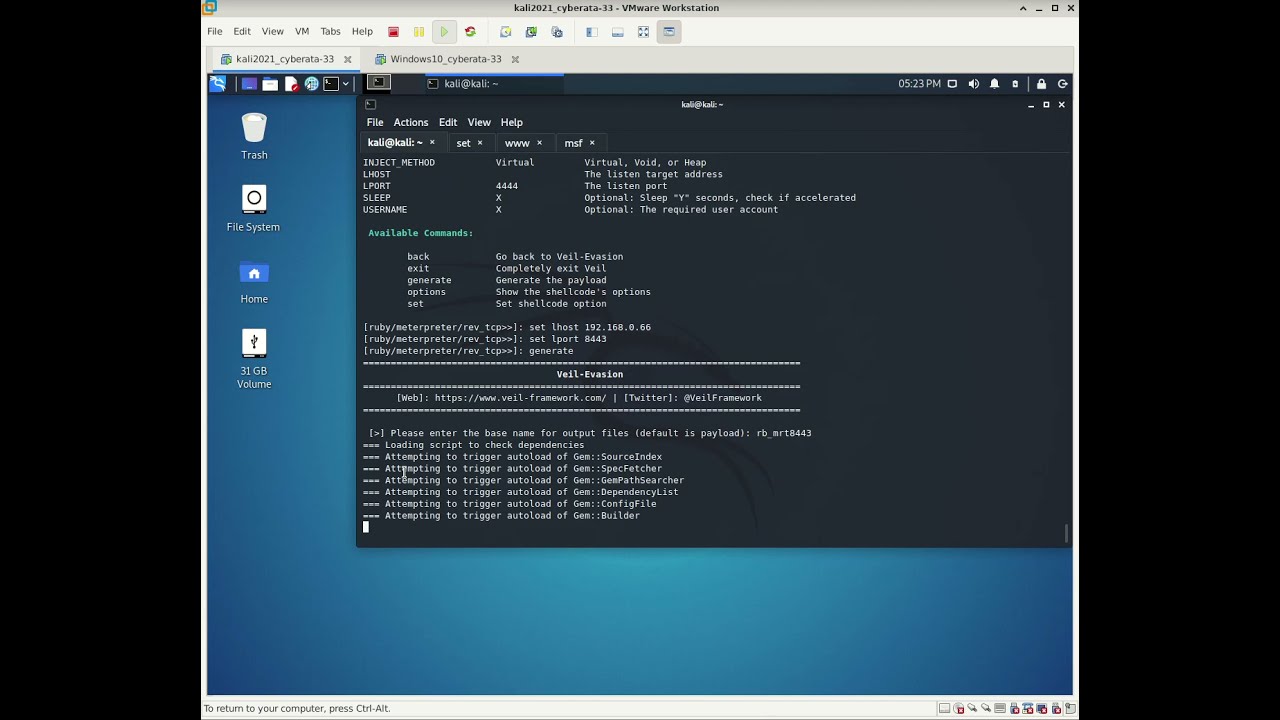Close the 'msf' terminal tab
This screenshot has height=720, width=1280.
click(x=592, y=143)
